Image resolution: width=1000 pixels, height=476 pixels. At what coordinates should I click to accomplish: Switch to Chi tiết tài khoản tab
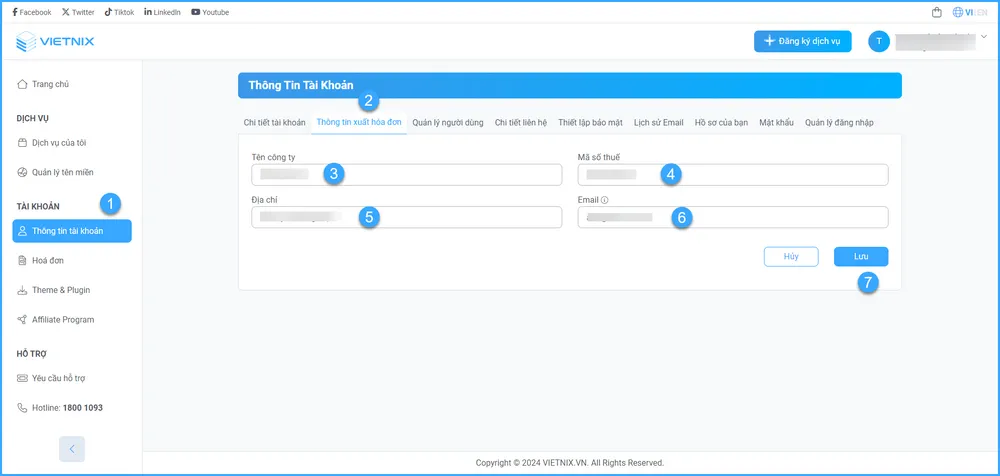(x=274, y=122)
